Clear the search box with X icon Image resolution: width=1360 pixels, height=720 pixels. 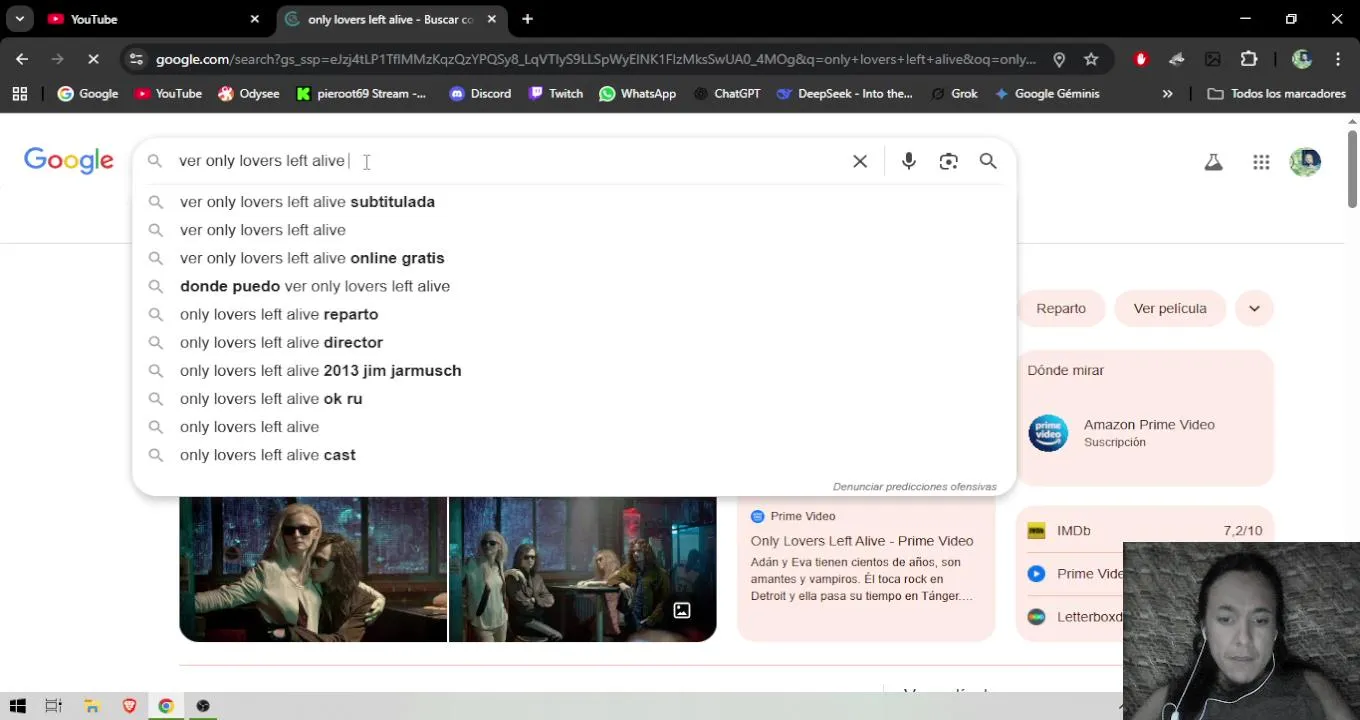click(x=860, y=161)
